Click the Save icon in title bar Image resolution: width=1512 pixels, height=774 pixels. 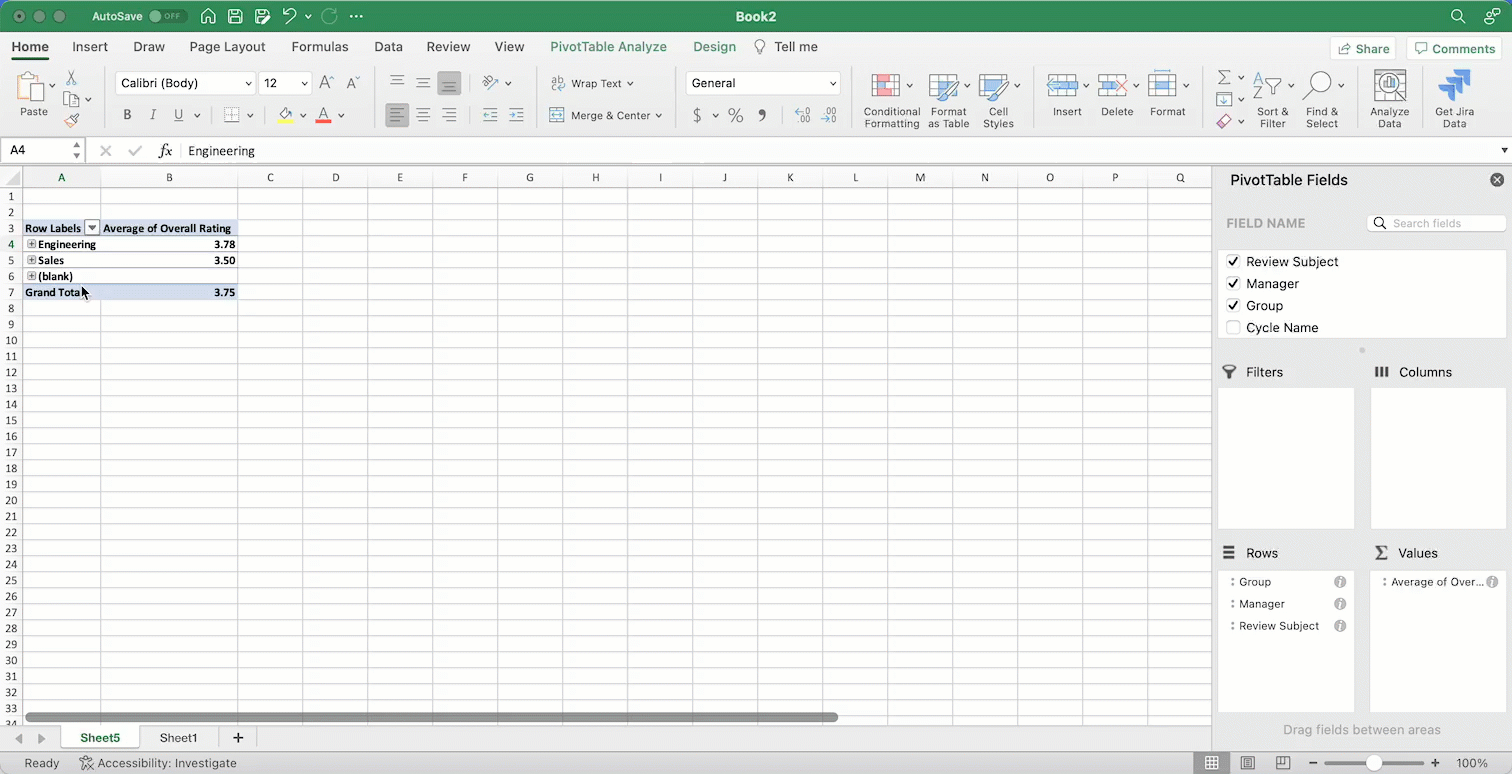235,16
